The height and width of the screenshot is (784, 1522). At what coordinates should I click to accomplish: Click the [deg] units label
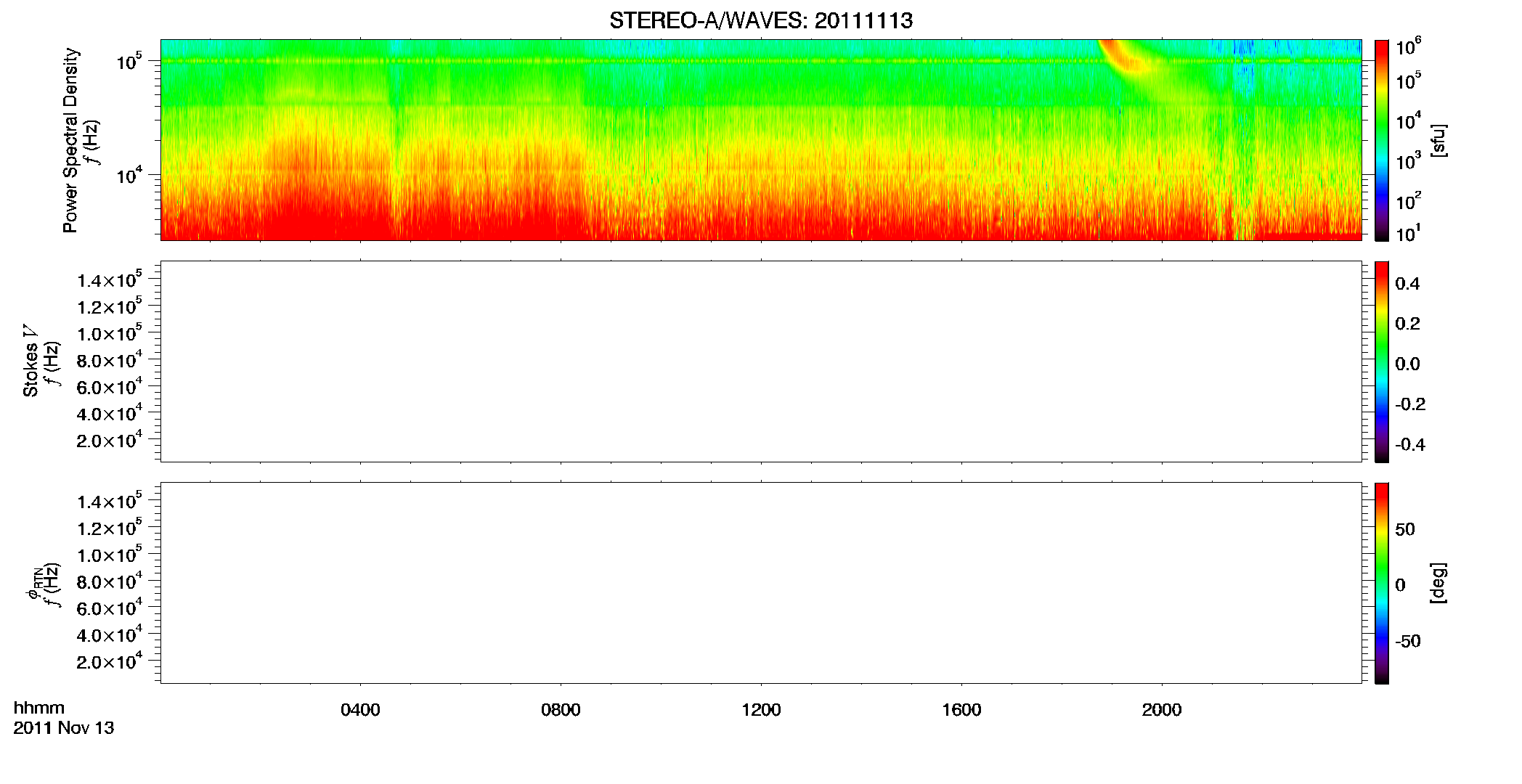point(1438,583)
